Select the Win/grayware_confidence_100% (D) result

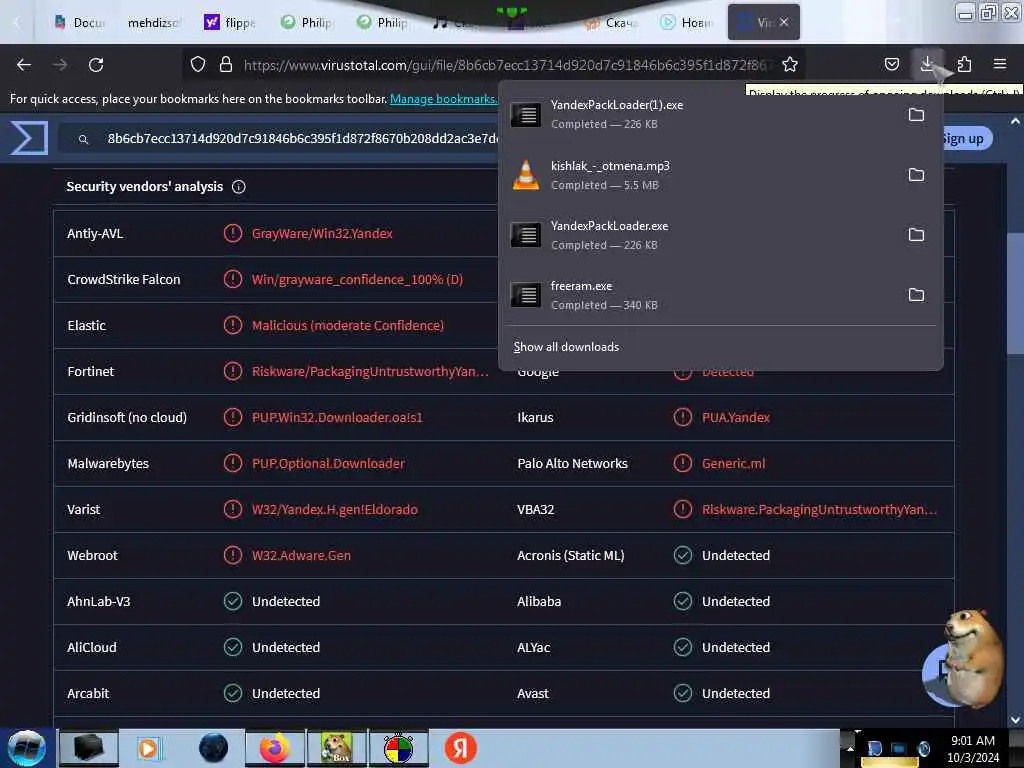[357, 280]
